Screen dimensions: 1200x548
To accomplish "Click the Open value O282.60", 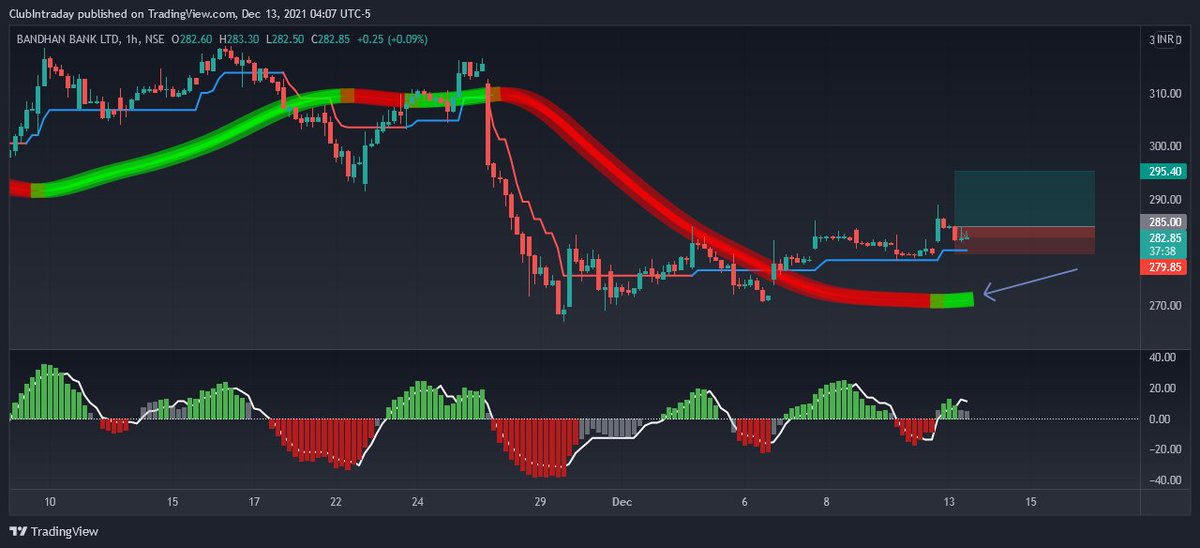I will (190, 39).
